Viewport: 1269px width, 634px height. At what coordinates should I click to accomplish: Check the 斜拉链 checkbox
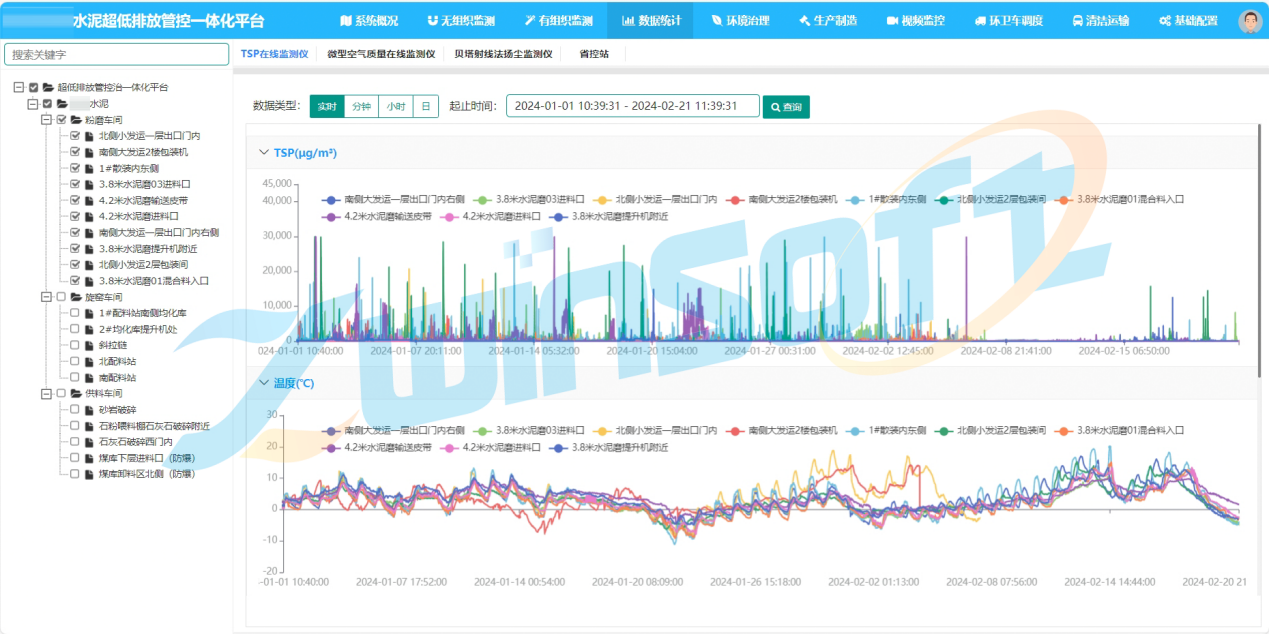point(75,345)
